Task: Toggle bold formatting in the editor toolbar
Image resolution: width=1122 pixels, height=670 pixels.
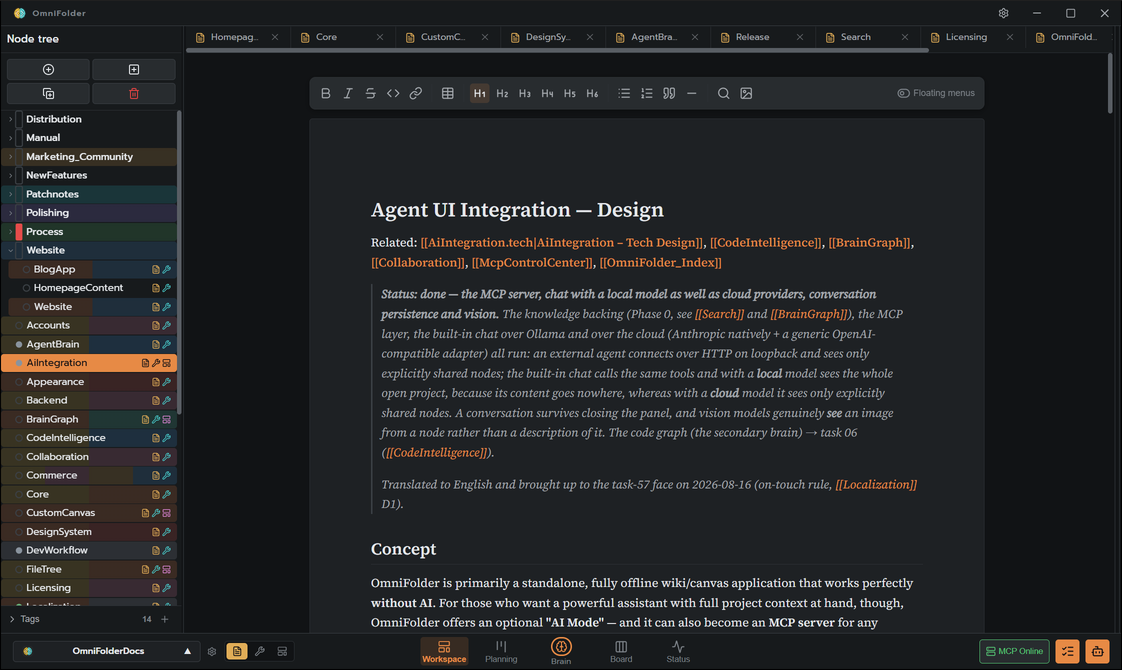Action: [x=326, y=93]
